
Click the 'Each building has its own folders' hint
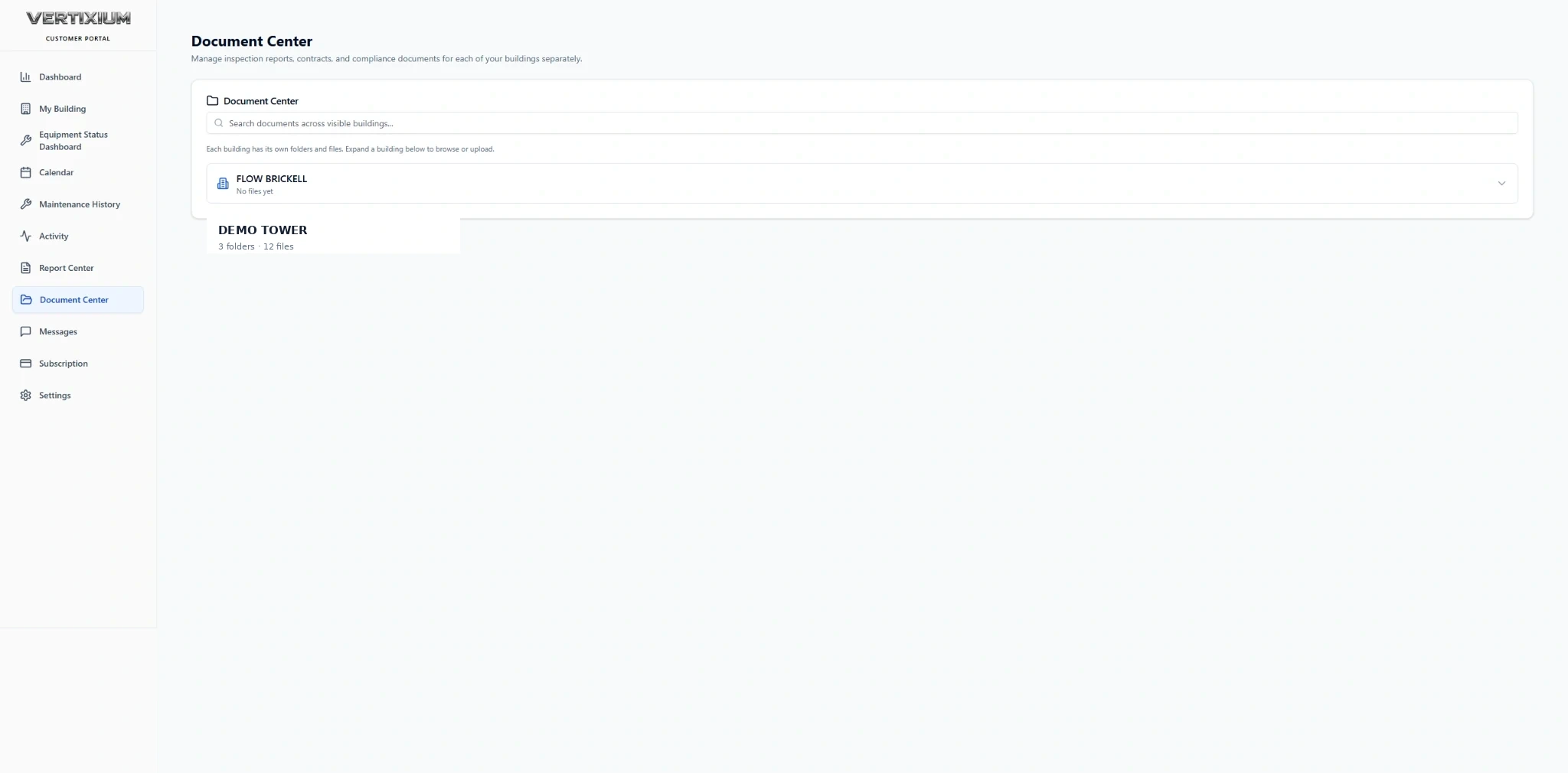pyautogui.click(x=350, y=149)
